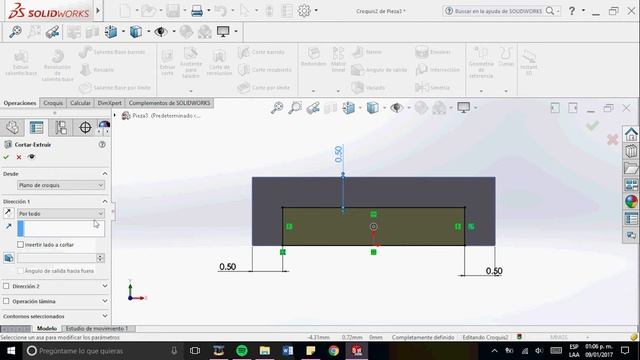Open DisplayManager color-ball tab
The height and width of the screenshot is (360, 640).
point(104,126)
